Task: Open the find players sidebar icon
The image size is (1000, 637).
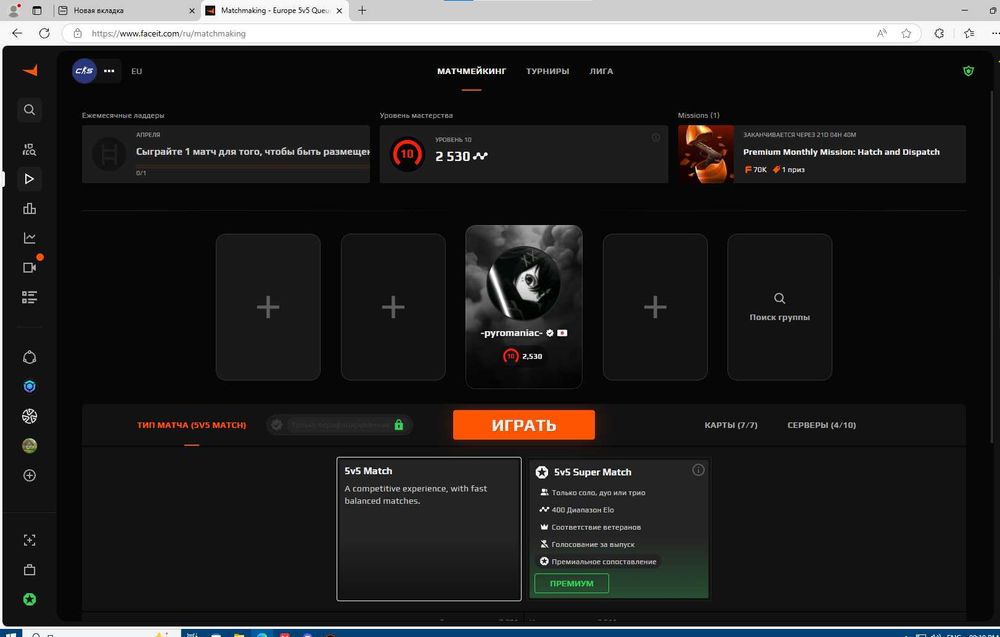Action: [x=29, y=150]
